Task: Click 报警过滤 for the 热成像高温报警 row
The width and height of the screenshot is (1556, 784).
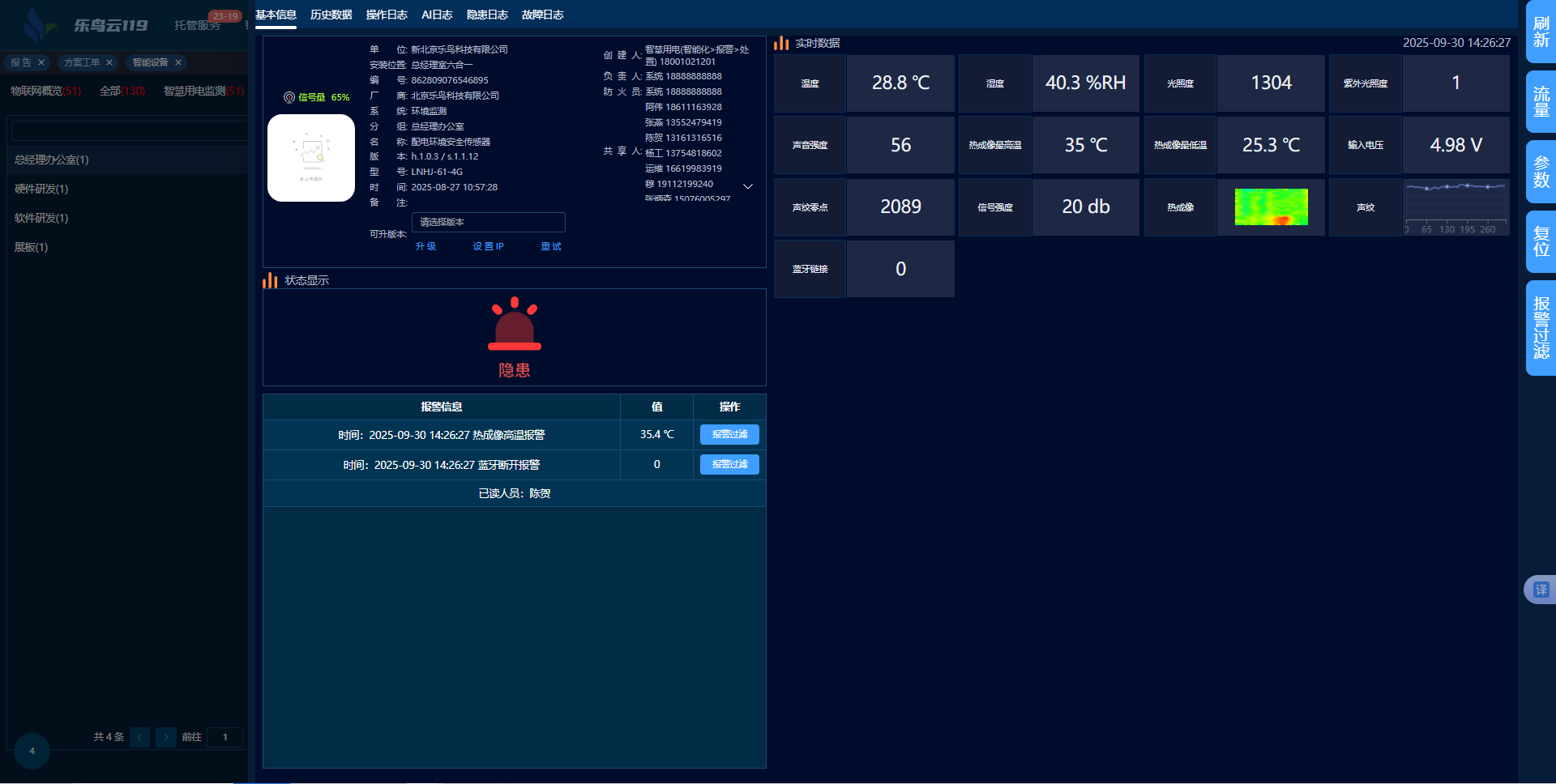Action: (x=729, y=435)
